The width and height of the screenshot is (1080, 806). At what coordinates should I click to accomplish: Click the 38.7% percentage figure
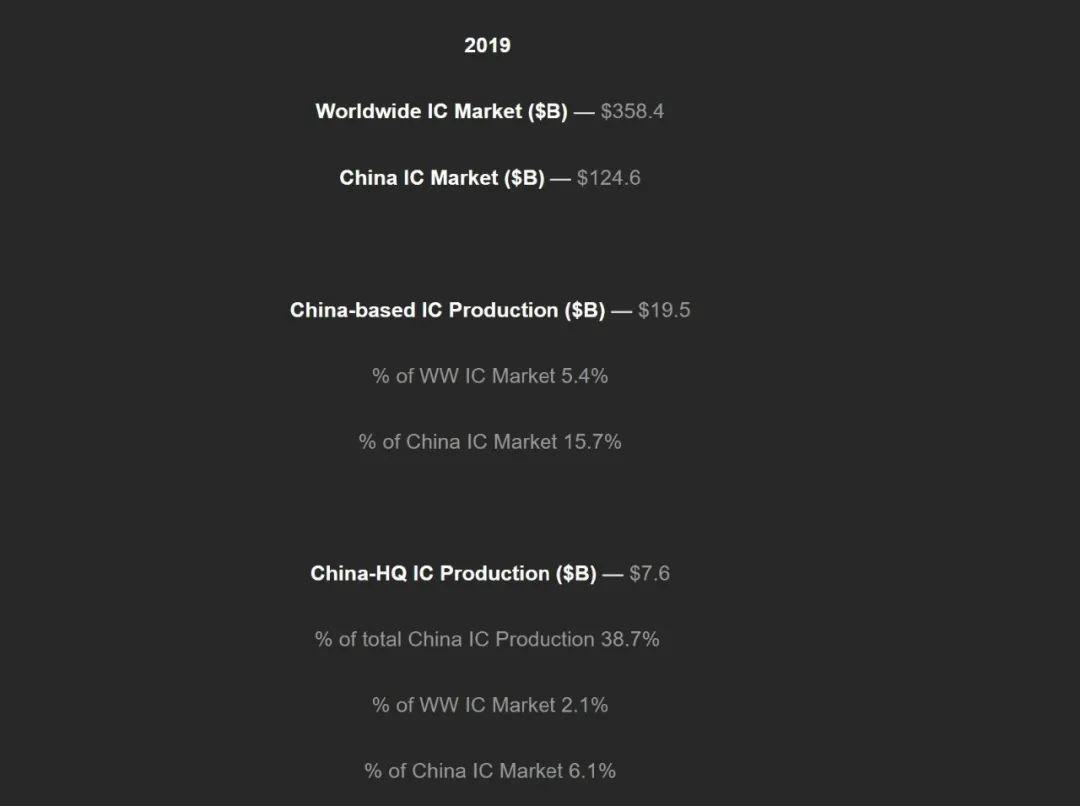630,639
